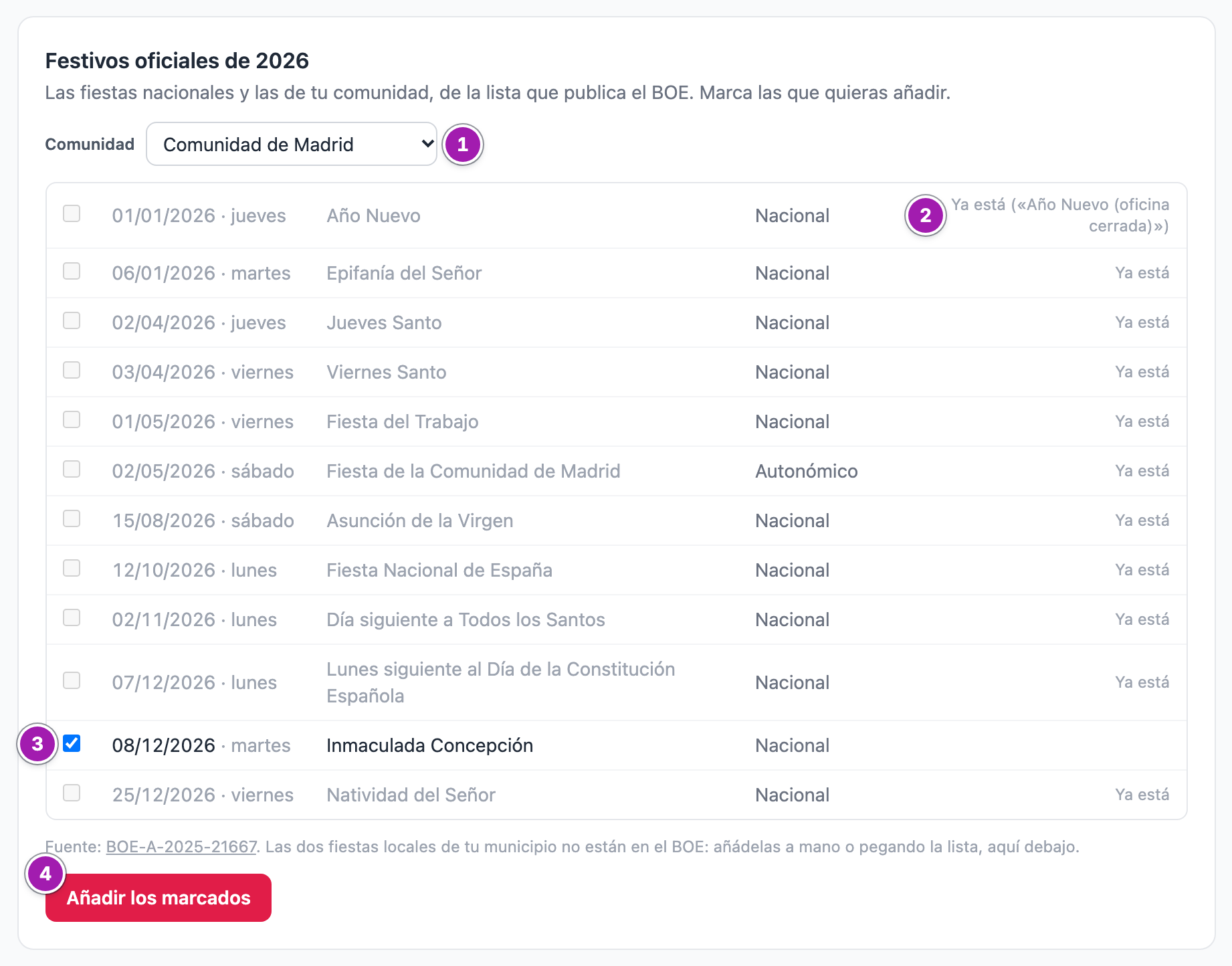The width and height of the screenshot is (1232, 966).
Task: Toggle checkbox for Fiesta del Trabajo
Action: pyautogui.click(x=72, y=419)
